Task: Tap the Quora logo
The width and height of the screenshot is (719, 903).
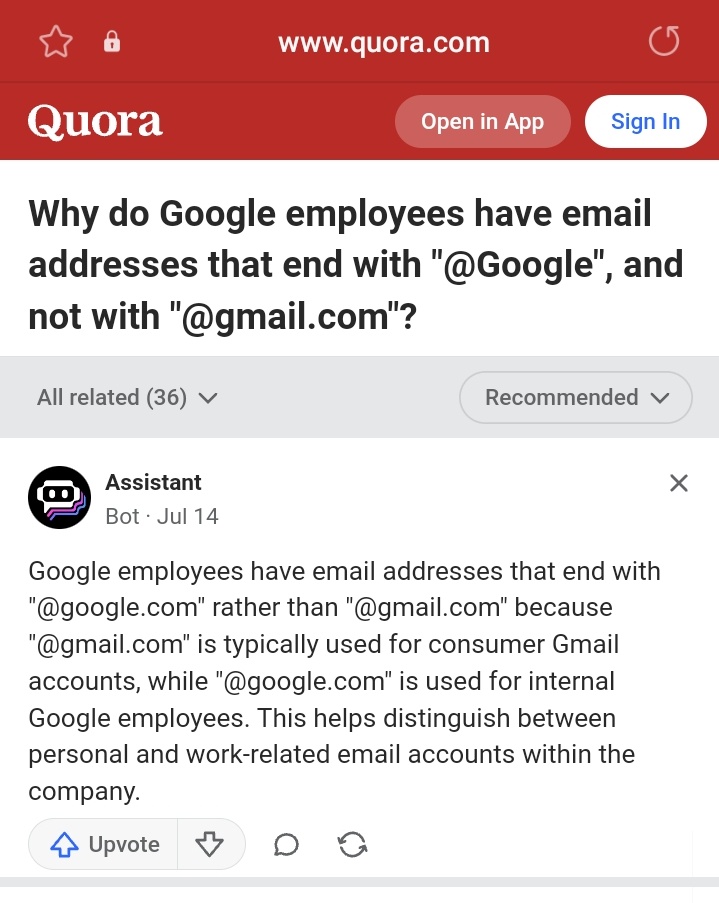Action: (x=95, y=122)
